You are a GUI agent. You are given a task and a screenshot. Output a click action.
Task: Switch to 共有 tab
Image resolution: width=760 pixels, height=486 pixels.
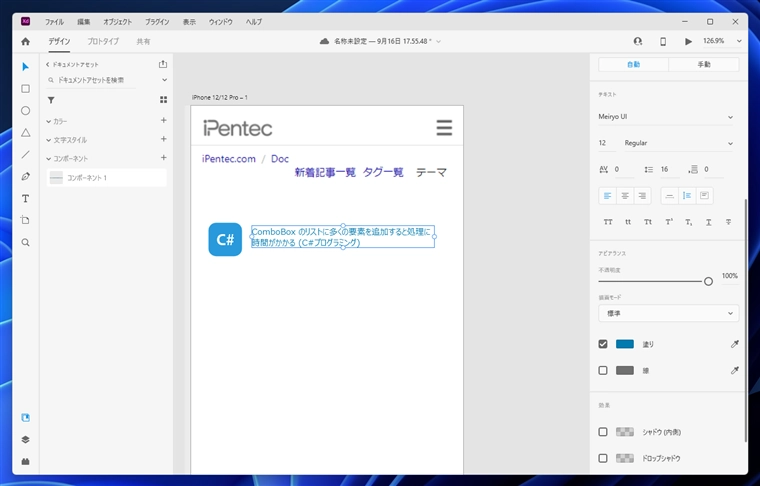pos(143,42)
